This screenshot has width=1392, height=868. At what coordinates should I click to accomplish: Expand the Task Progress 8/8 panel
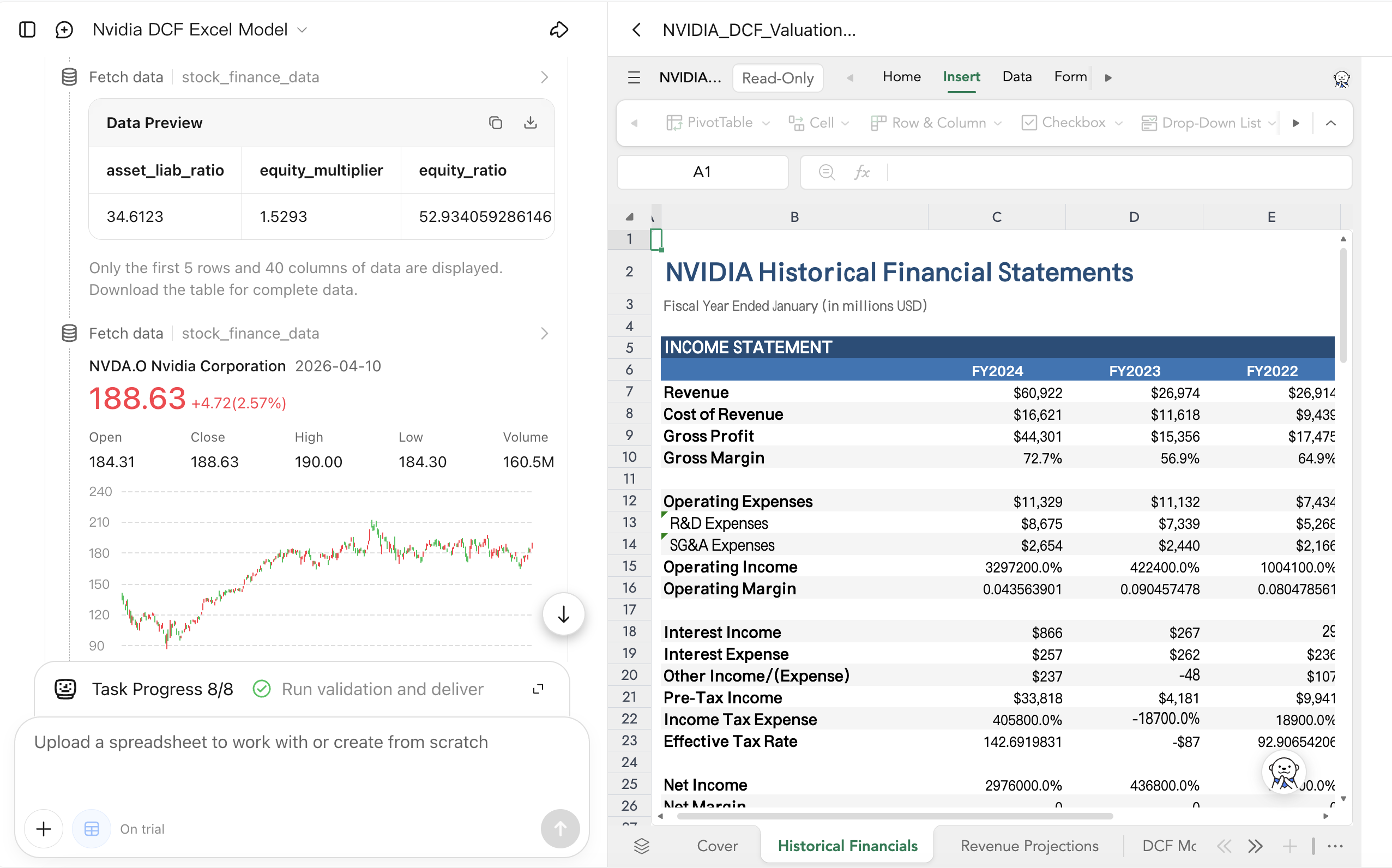click(538, 689)
